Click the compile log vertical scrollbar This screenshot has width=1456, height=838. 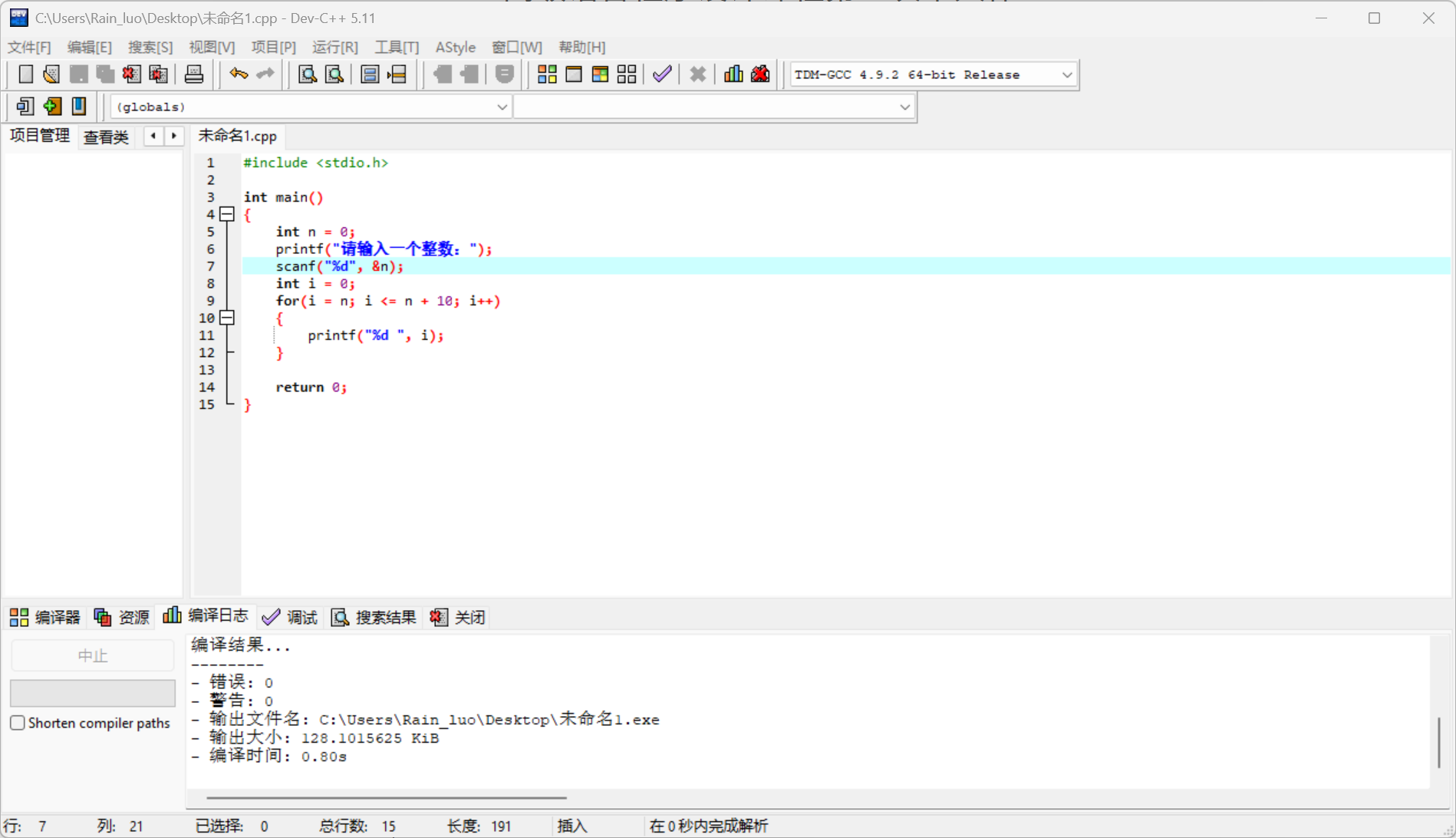tap(1439, 741)
